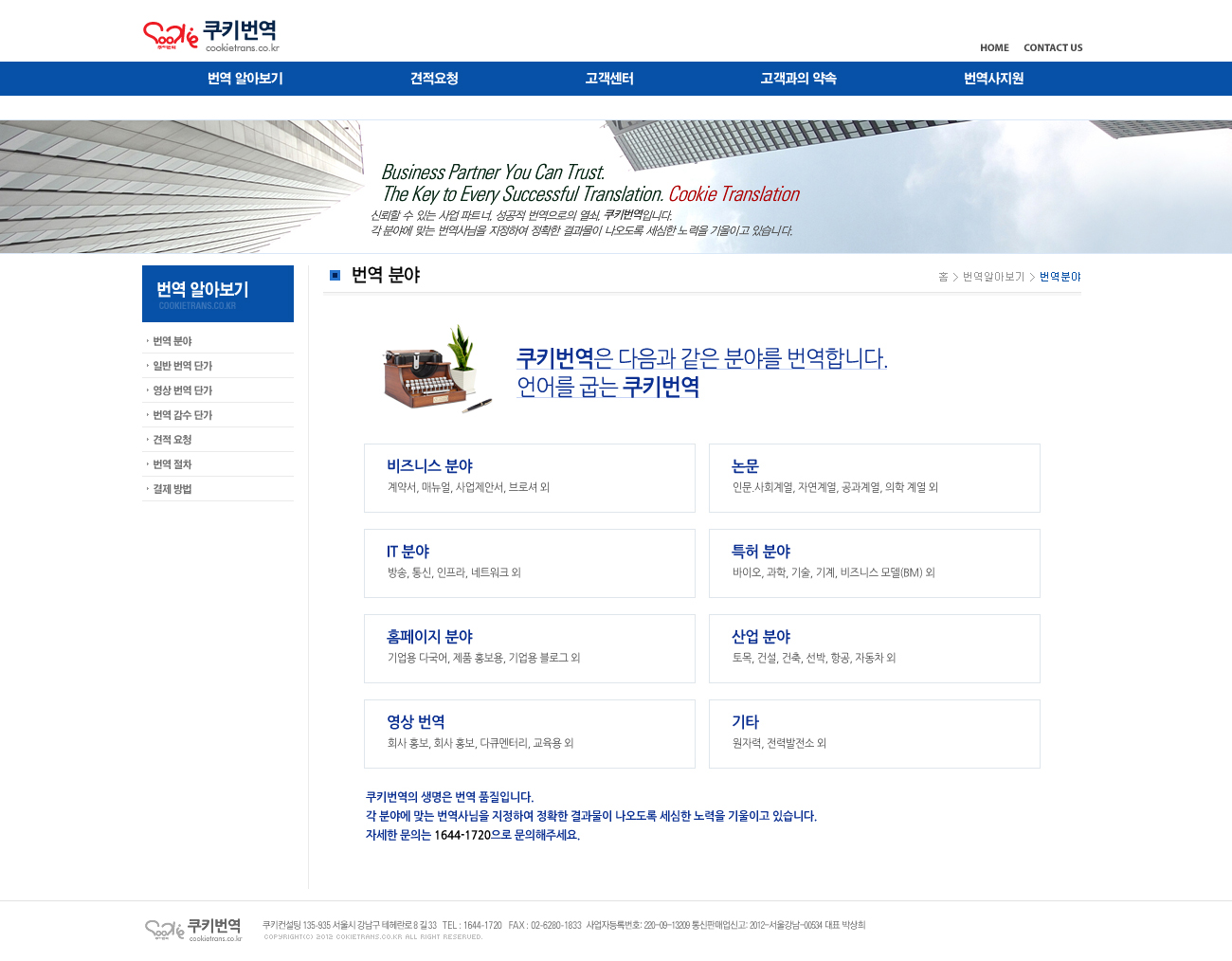Open the 번역사지원 menu

(x=993, y=79)
